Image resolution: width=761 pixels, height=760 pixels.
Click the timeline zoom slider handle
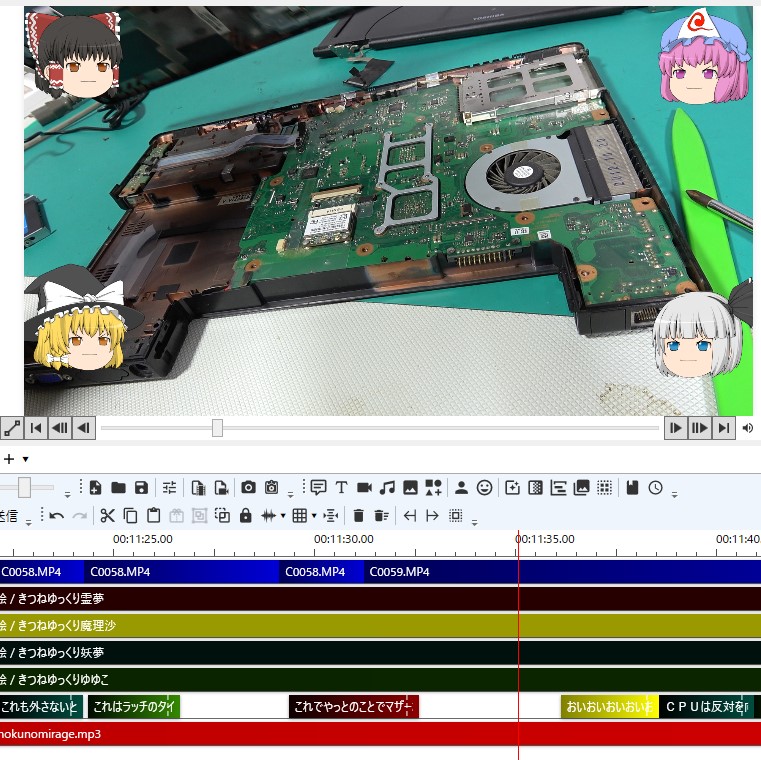[24, 487]
